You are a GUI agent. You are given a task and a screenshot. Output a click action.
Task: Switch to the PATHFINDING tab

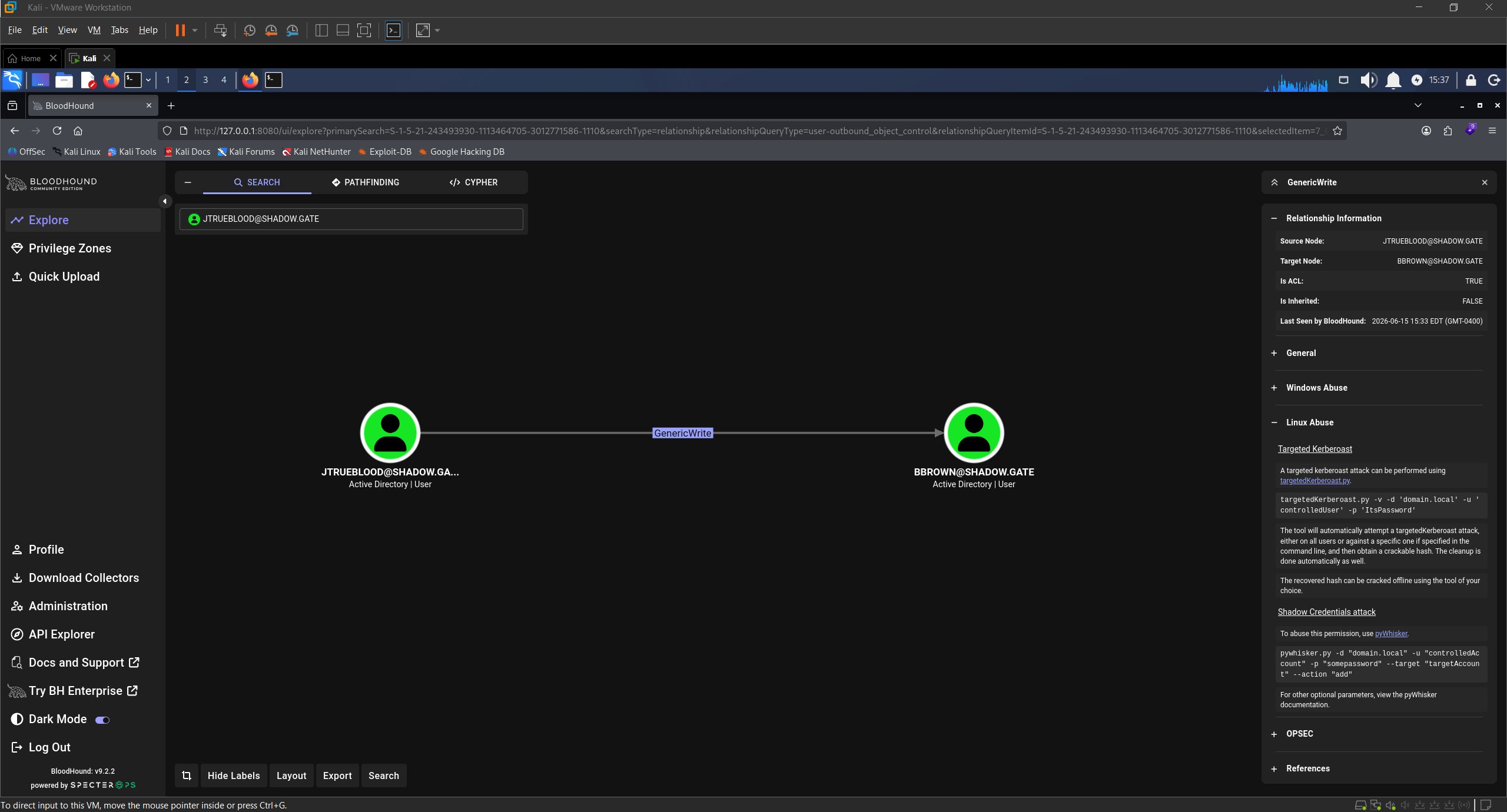(365, 182)
